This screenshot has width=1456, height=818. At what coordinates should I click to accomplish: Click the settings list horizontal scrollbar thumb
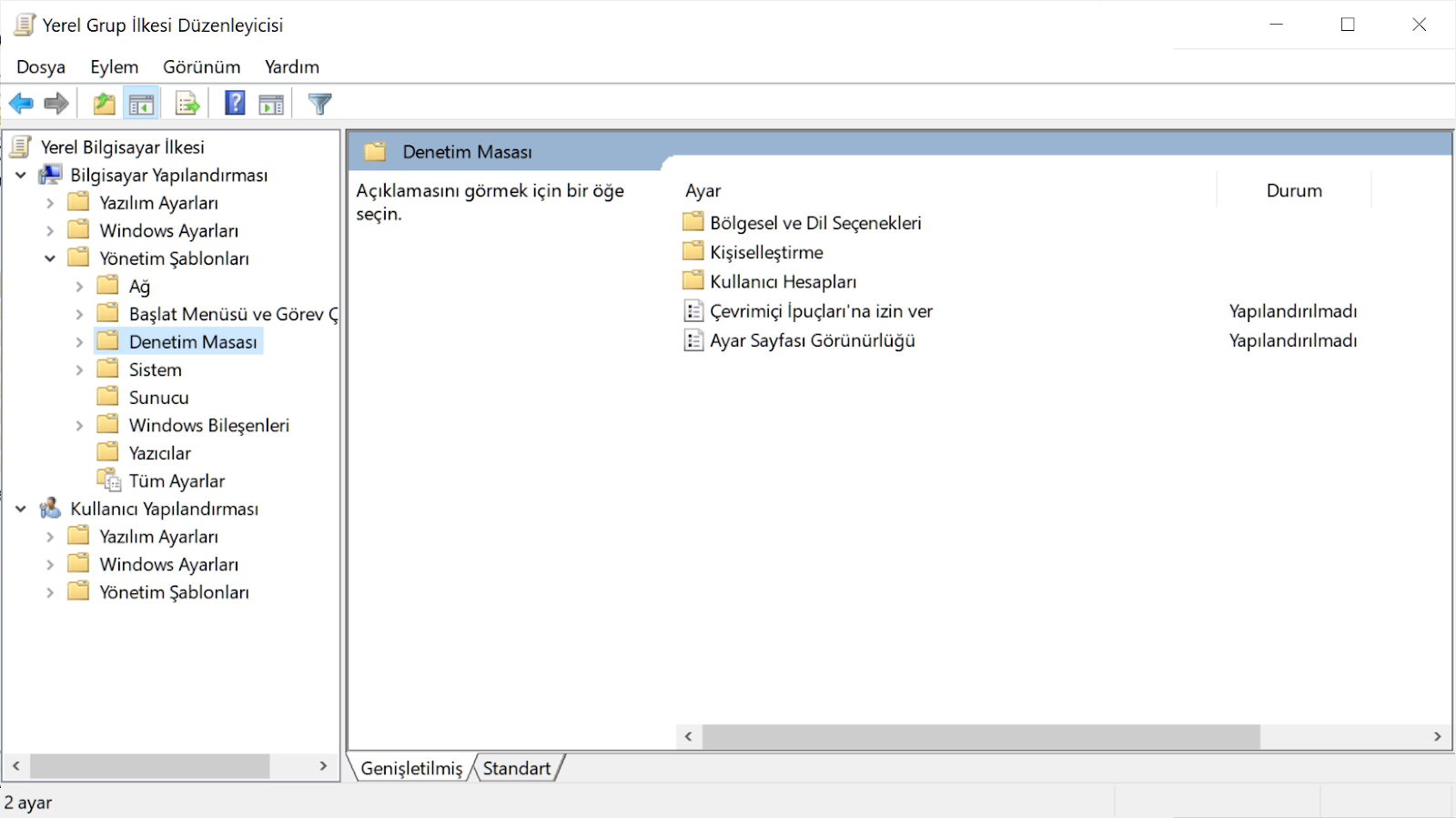pyautogui.click(x=981, y=736)
